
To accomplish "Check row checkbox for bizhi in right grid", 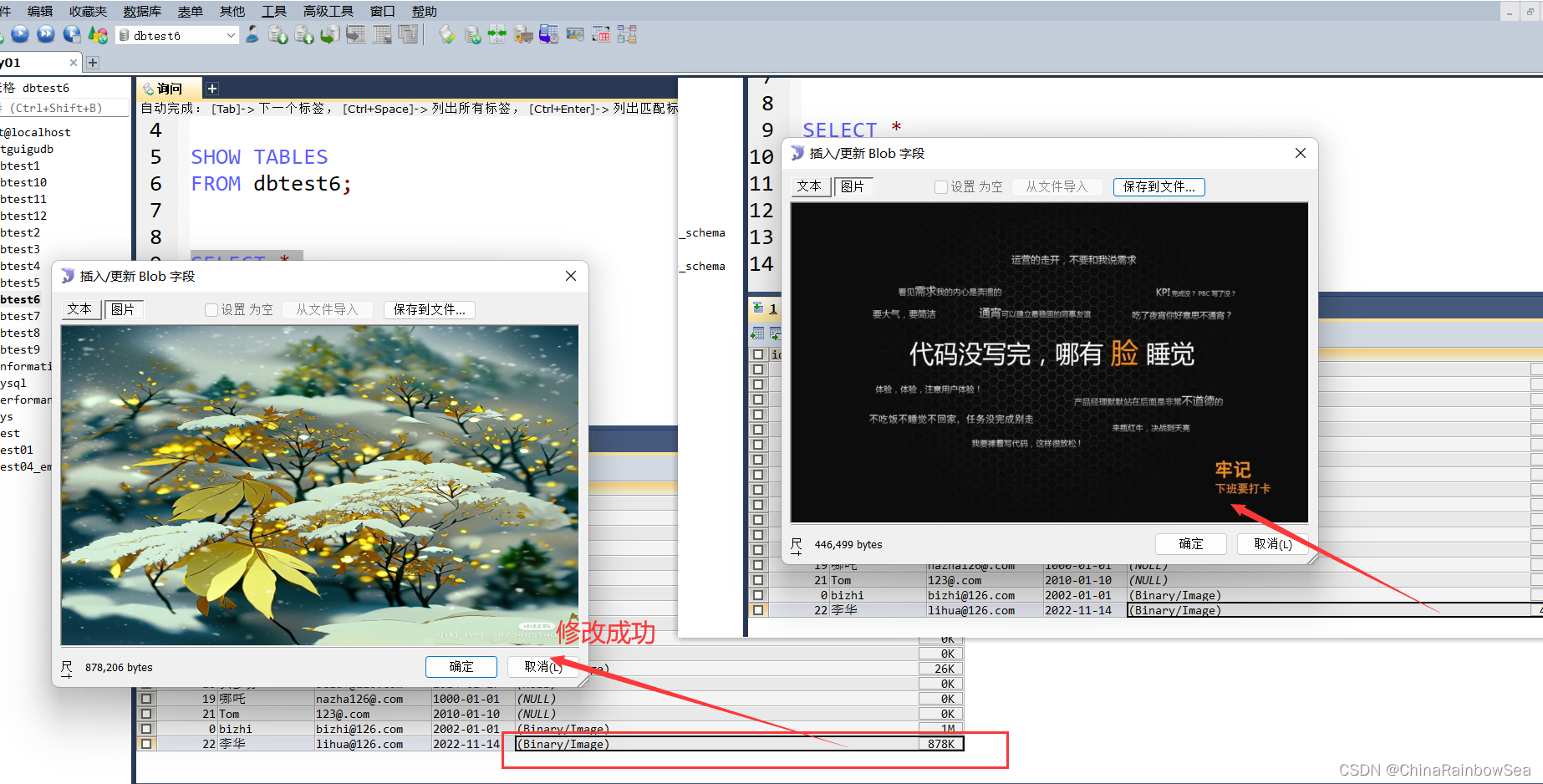I will coord(758,595).
